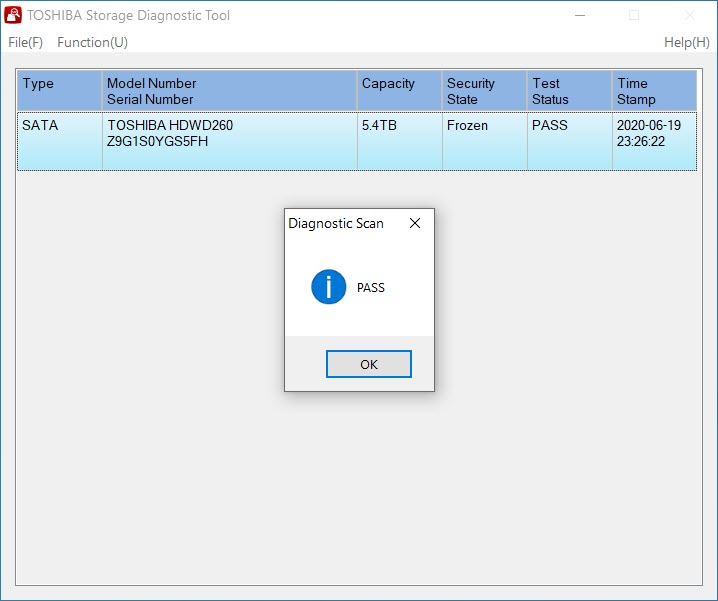Click the Time Stamp column header
This screenshot has width=718, height=601.
pos(654,91)
